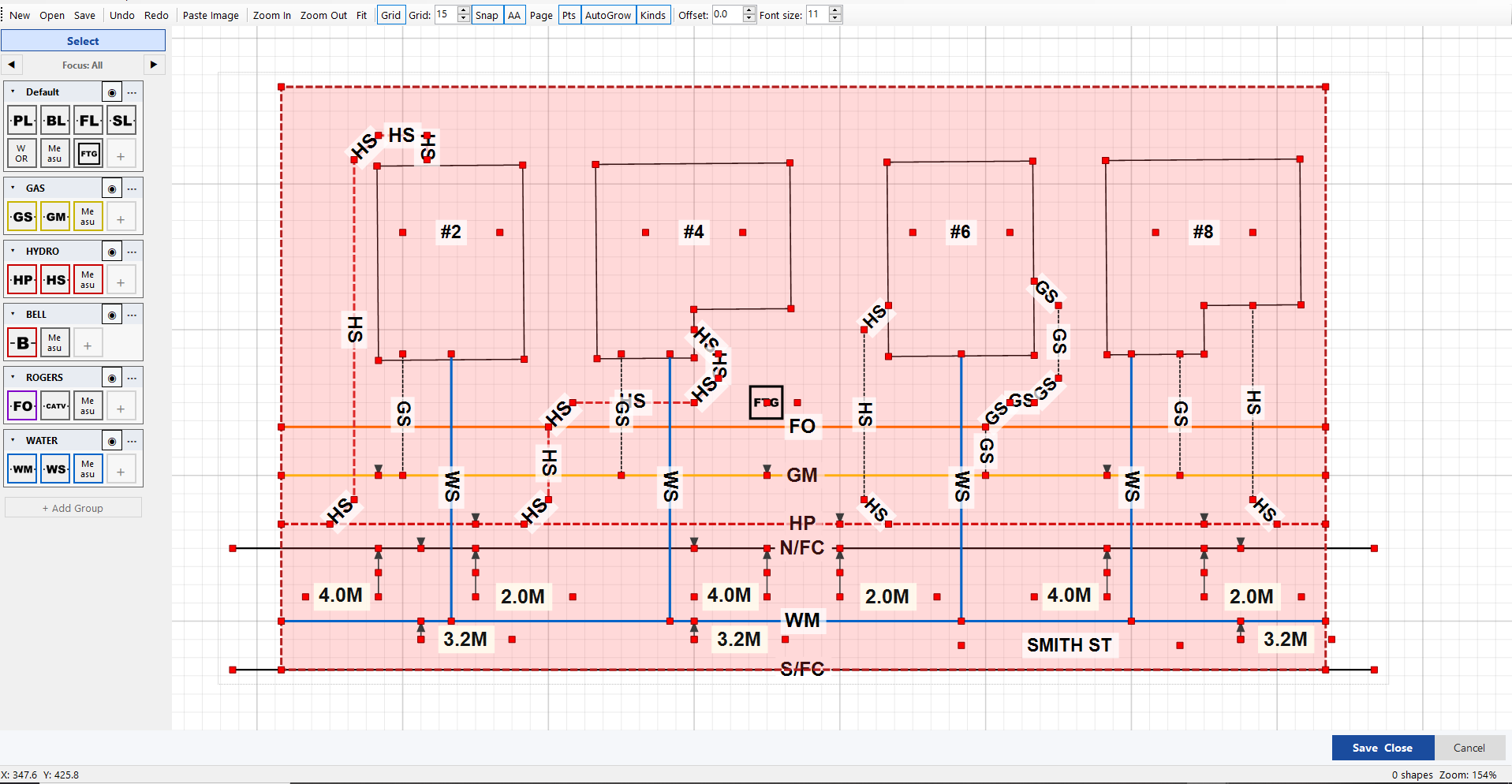Viewport: 1512px width, 784px height.
Task: Choose the FTG box tool
Action: (x=88, y=154)
